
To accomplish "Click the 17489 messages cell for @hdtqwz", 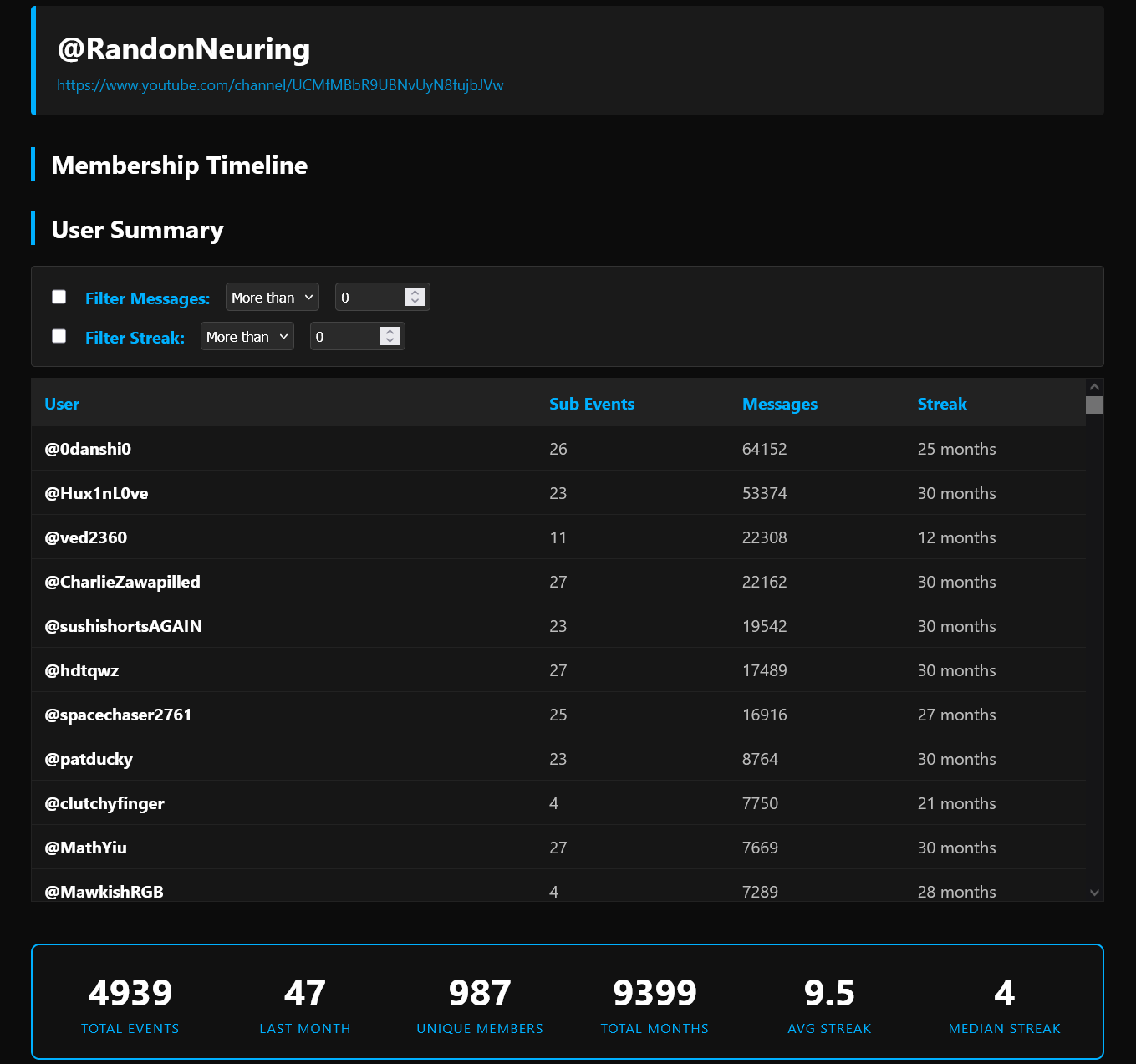I will pos(765,670).
